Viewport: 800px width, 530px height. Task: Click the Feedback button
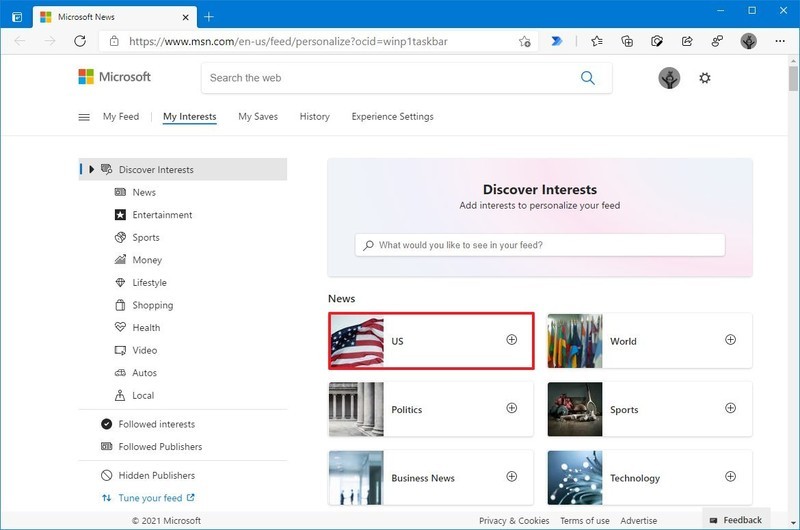(736, 520)
